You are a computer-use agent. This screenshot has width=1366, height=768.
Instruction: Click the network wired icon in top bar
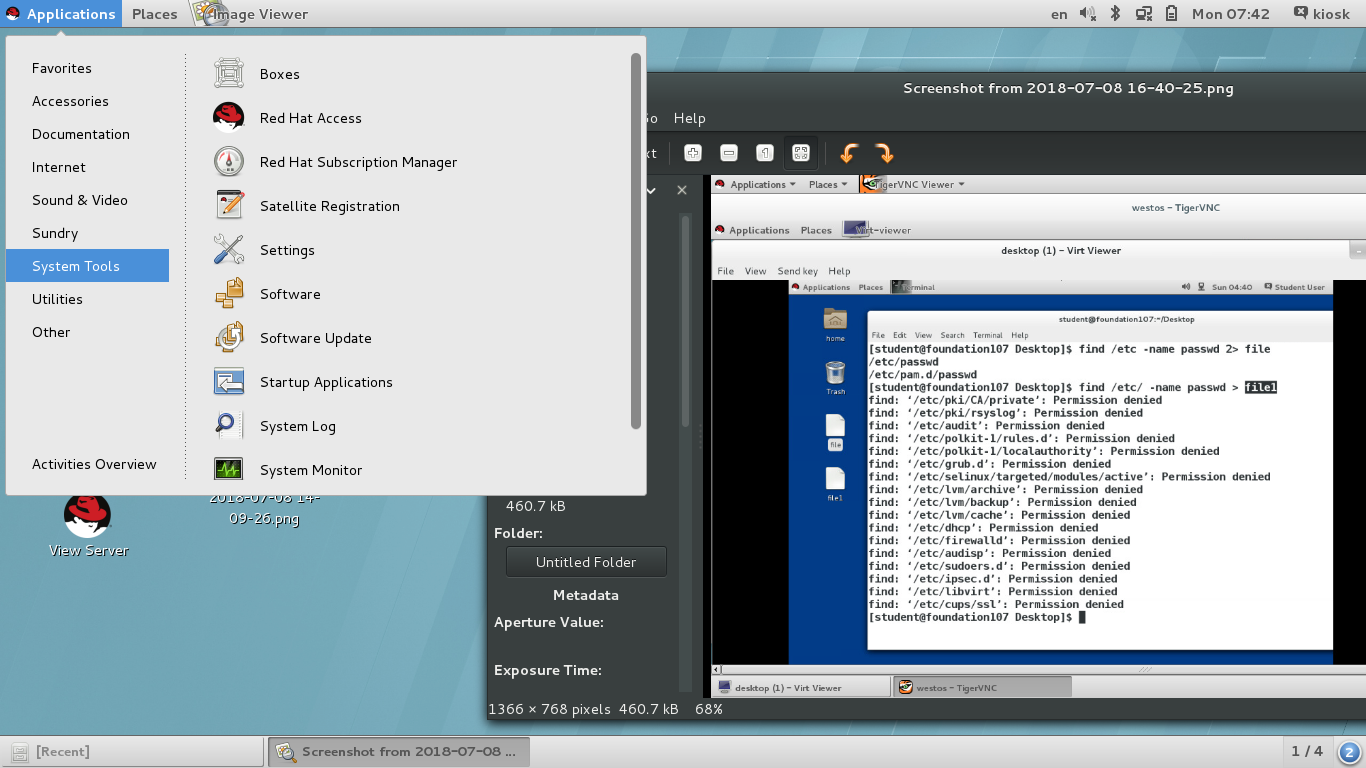1143,14
